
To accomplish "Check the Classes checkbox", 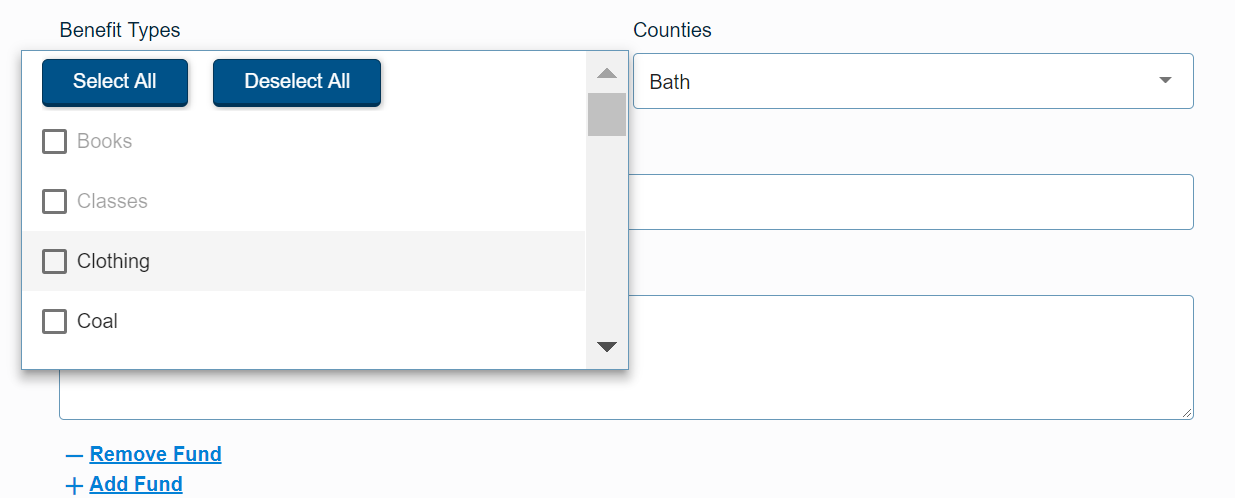I will tap(54, 202).
